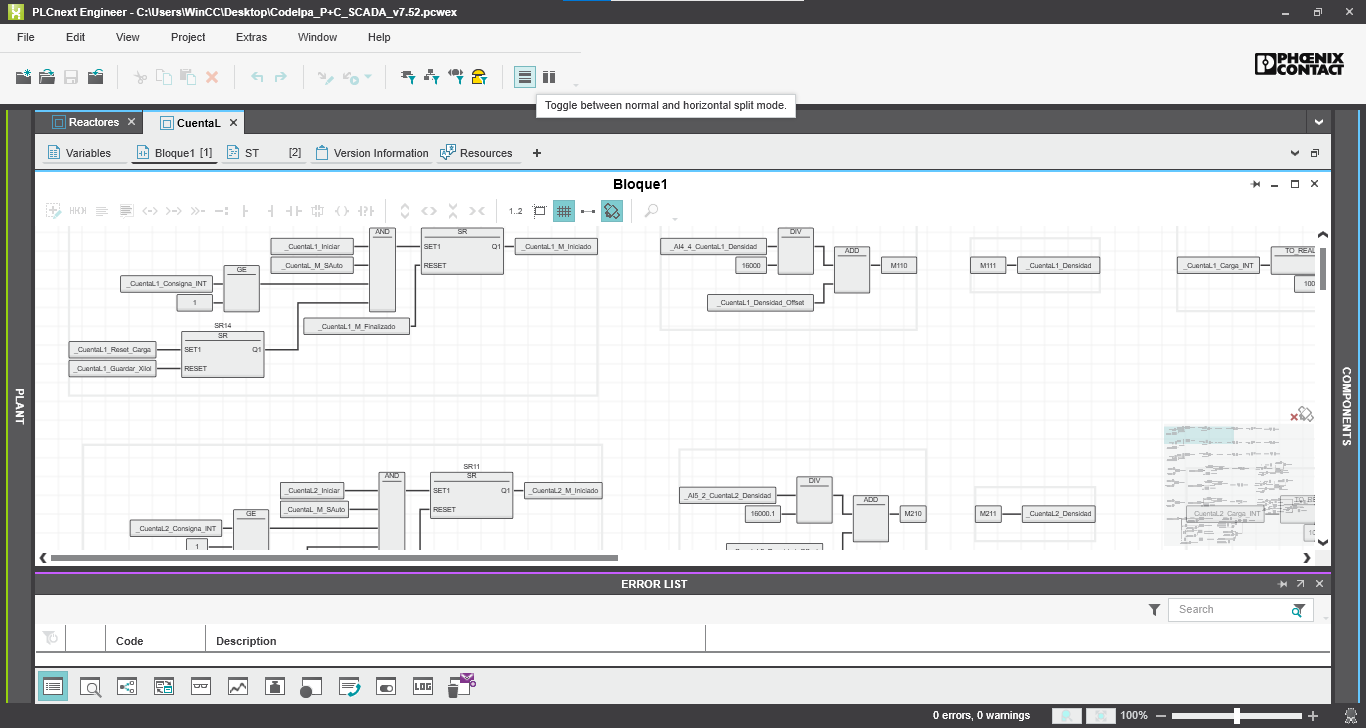Click the yellow helmet filter icon
Screen dimensions: 1366x728
click(x=479, y=77)
